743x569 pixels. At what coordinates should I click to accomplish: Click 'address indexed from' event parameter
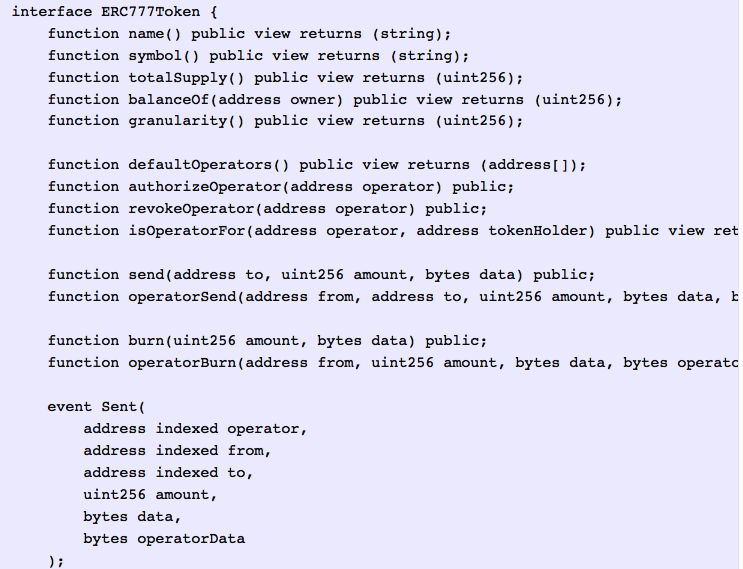pyautogui.click(x=177, y=450)
